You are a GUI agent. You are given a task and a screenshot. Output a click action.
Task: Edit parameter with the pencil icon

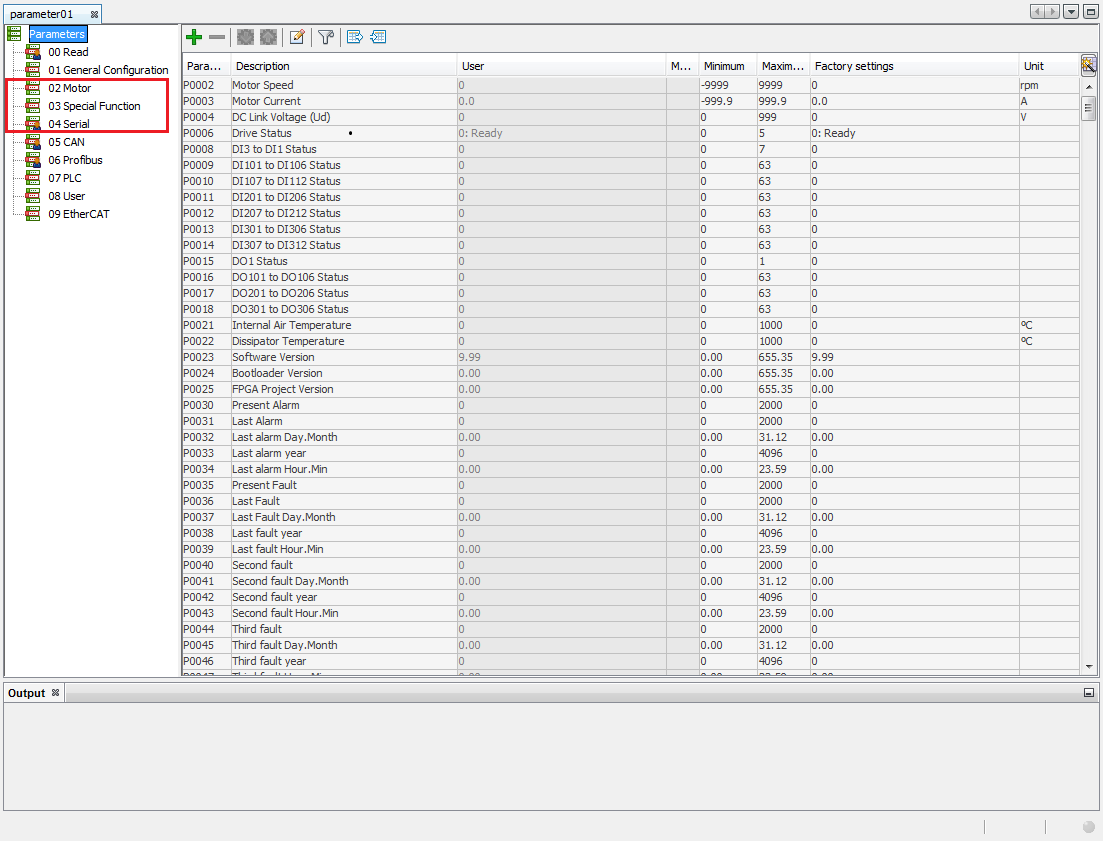click(297, 37)
